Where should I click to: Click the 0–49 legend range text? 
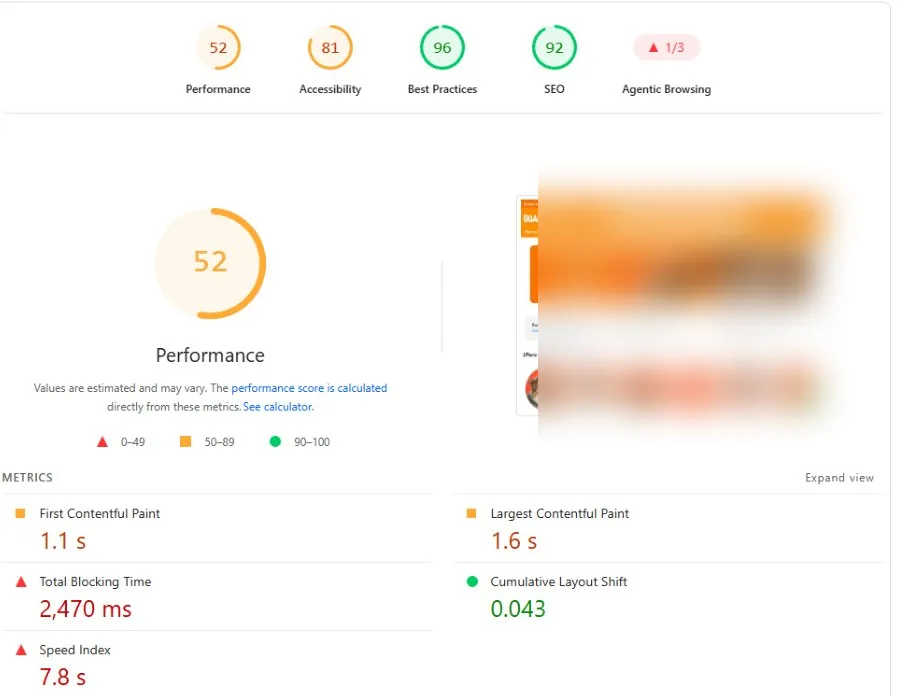click(x=133, y=442)
